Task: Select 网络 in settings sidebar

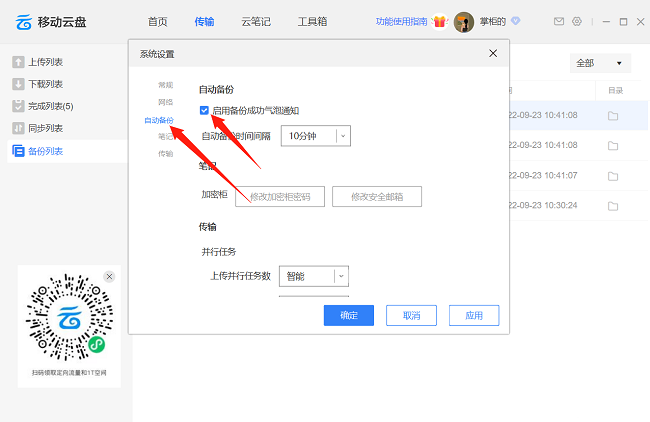Action: click(165, 102)
